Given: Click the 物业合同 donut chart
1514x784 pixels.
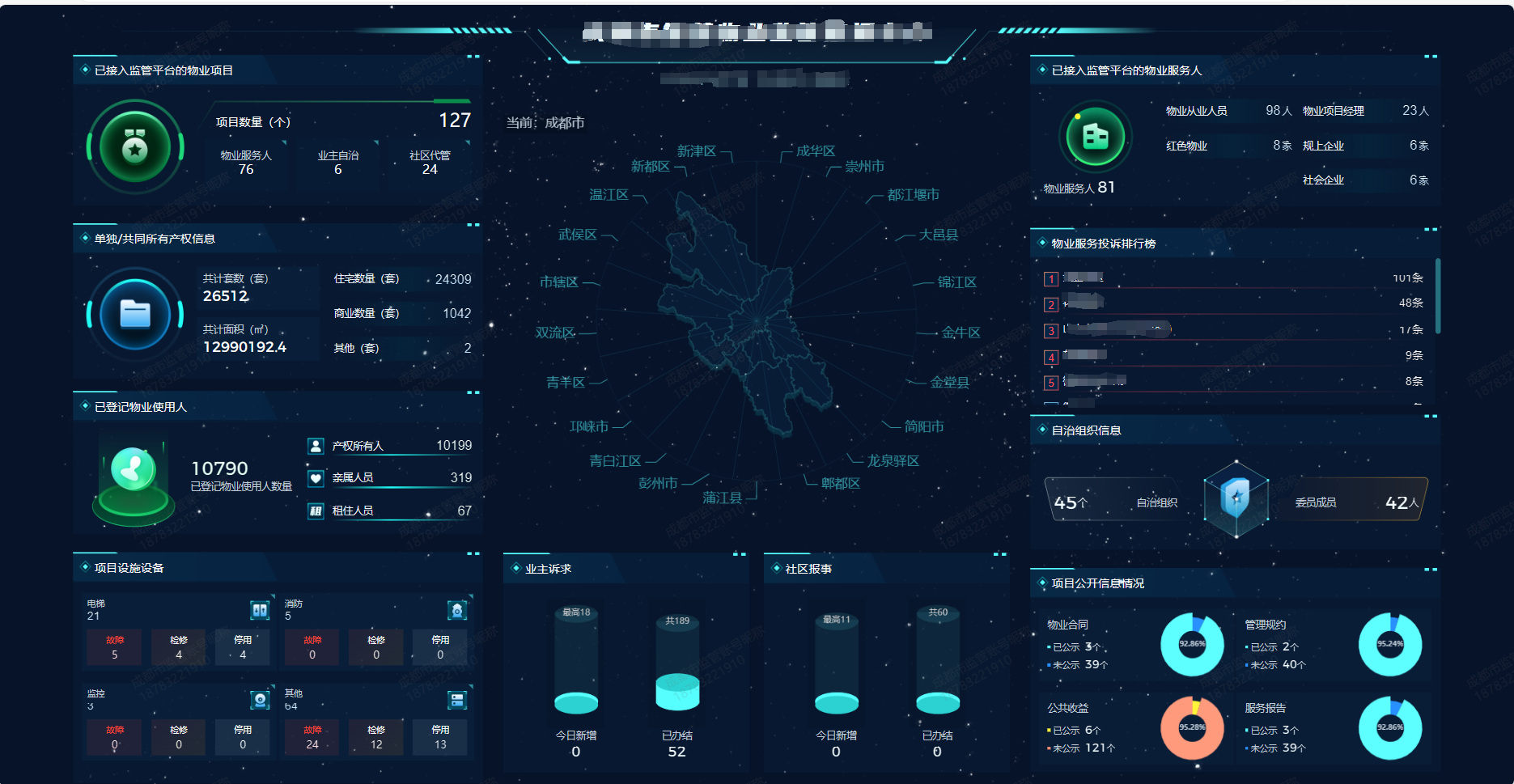Looking at the screenshot, I should click(x=1192, y=644).
